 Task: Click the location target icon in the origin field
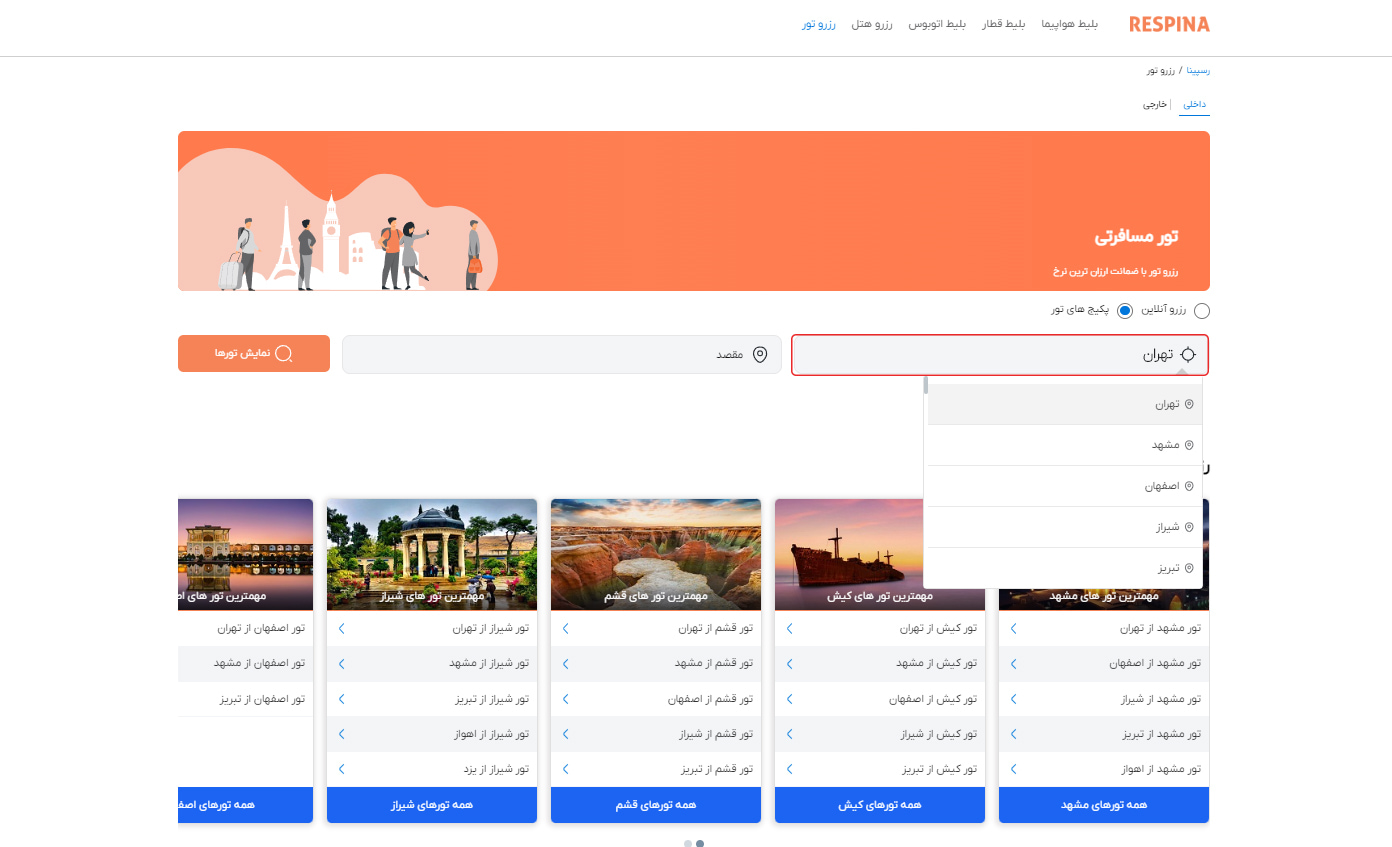[1187, 354]
